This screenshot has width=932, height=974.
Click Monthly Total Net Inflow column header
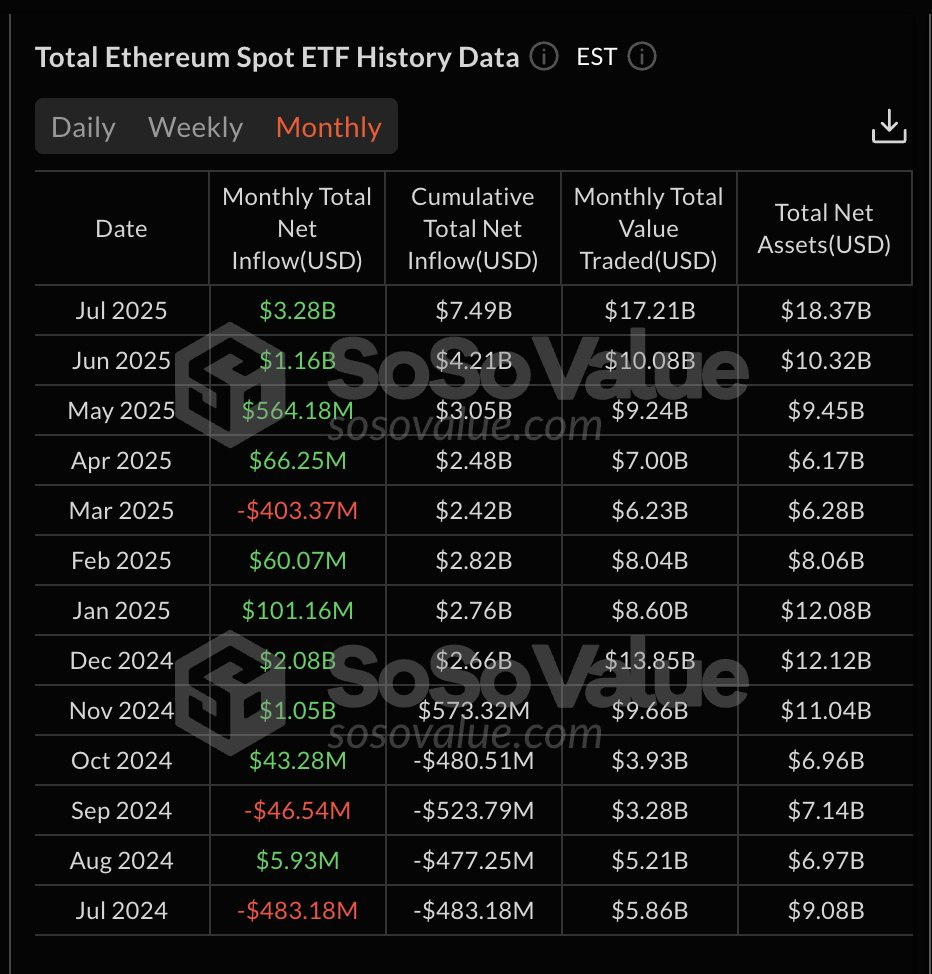(x=297, y=229)
